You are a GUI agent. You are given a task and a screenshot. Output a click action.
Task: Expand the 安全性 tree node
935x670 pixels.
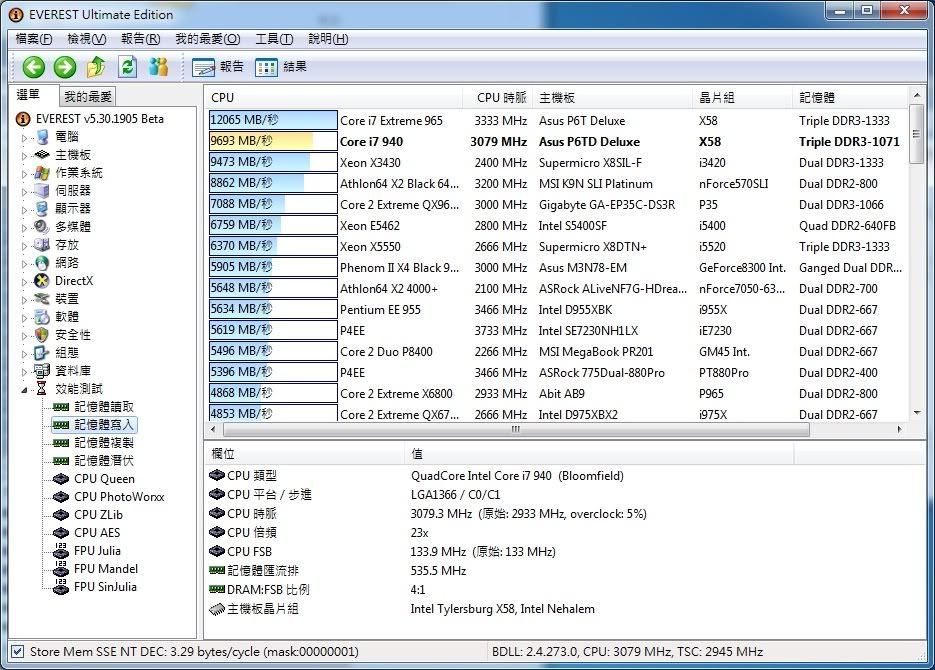[24, 336]
